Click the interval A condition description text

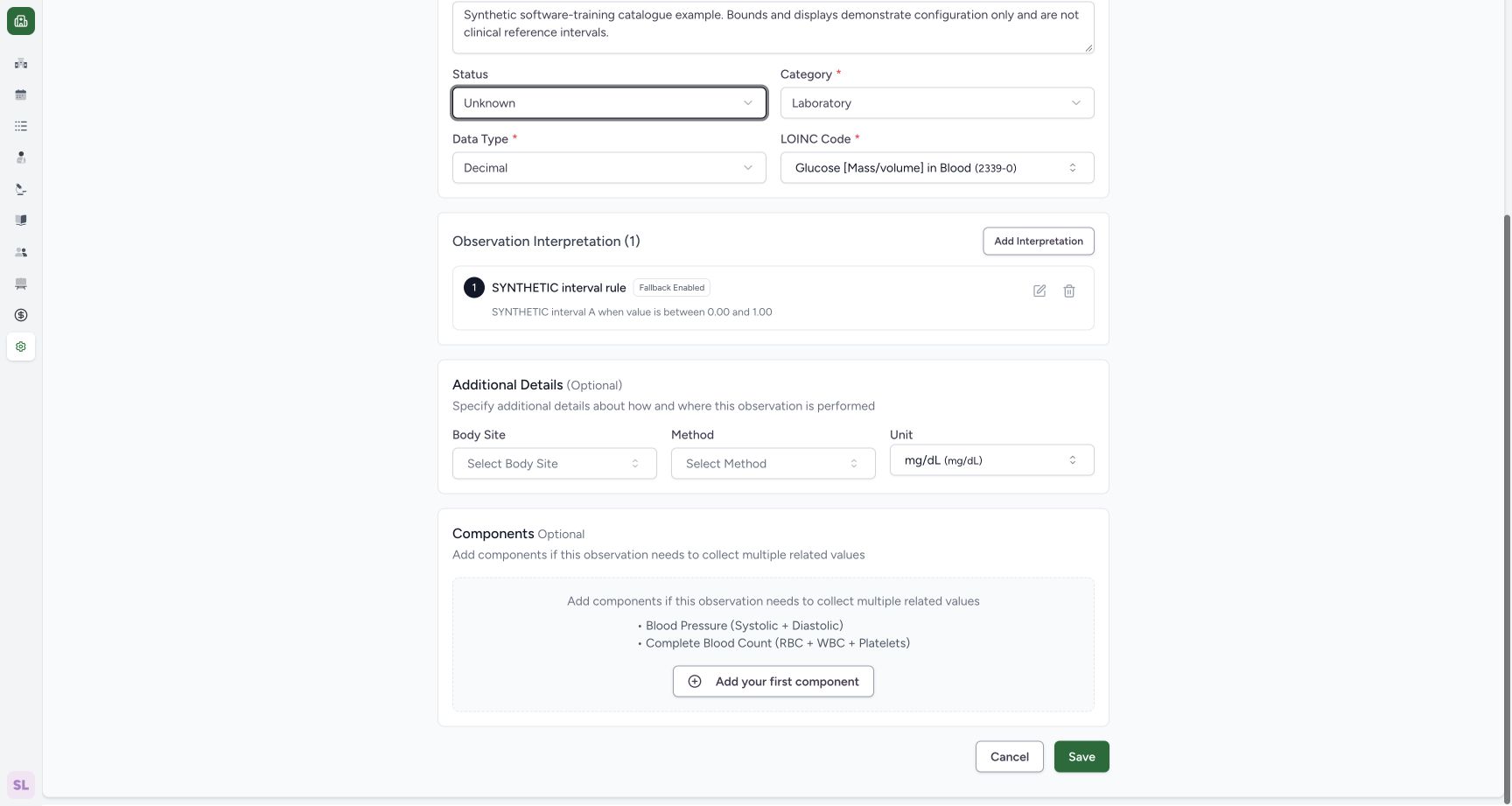[632, 312]
